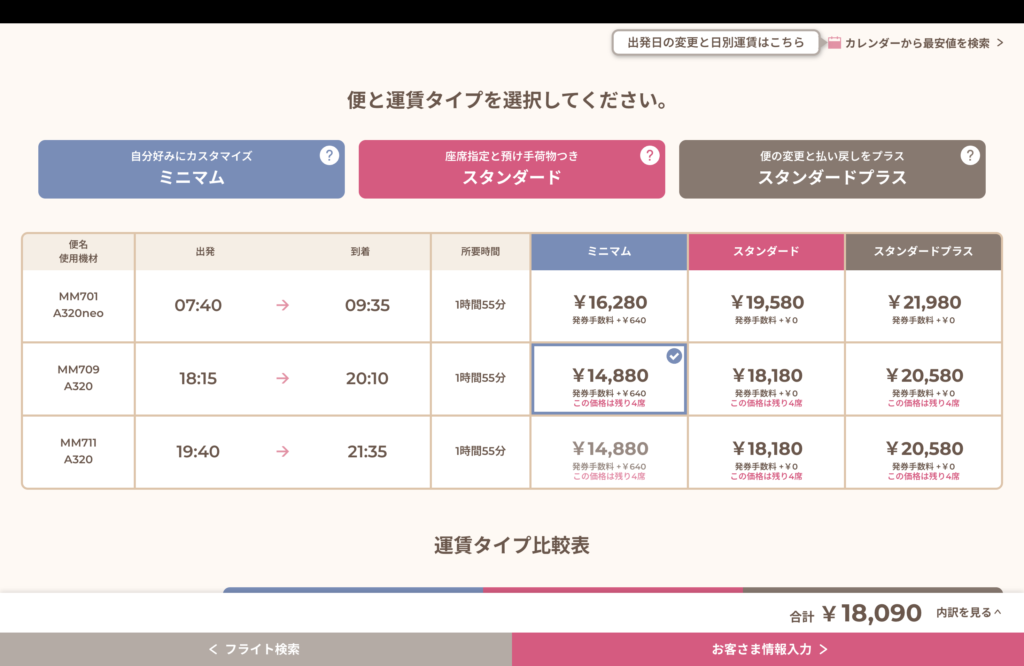
Task: Click the calendar icon beside カレンダーから最安値を検索
Action: 834,43
